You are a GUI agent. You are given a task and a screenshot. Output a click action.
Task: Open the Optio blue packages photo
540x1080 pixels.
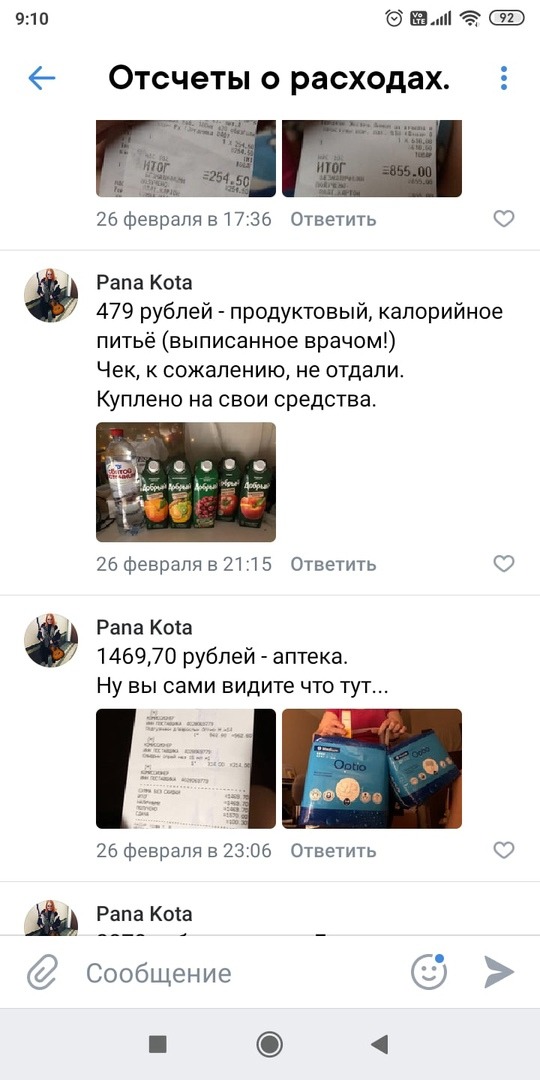coord(372,769)
